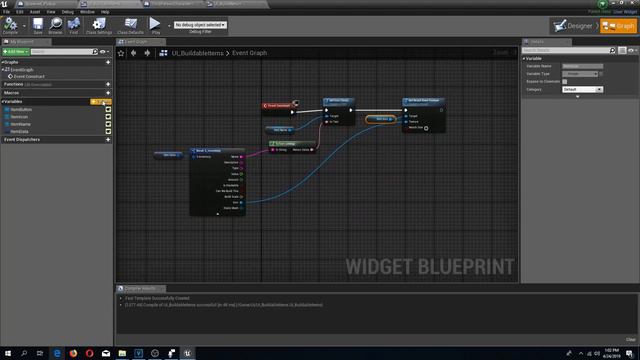Go forward with the graph's right arrow

click(x=147, y=53)
